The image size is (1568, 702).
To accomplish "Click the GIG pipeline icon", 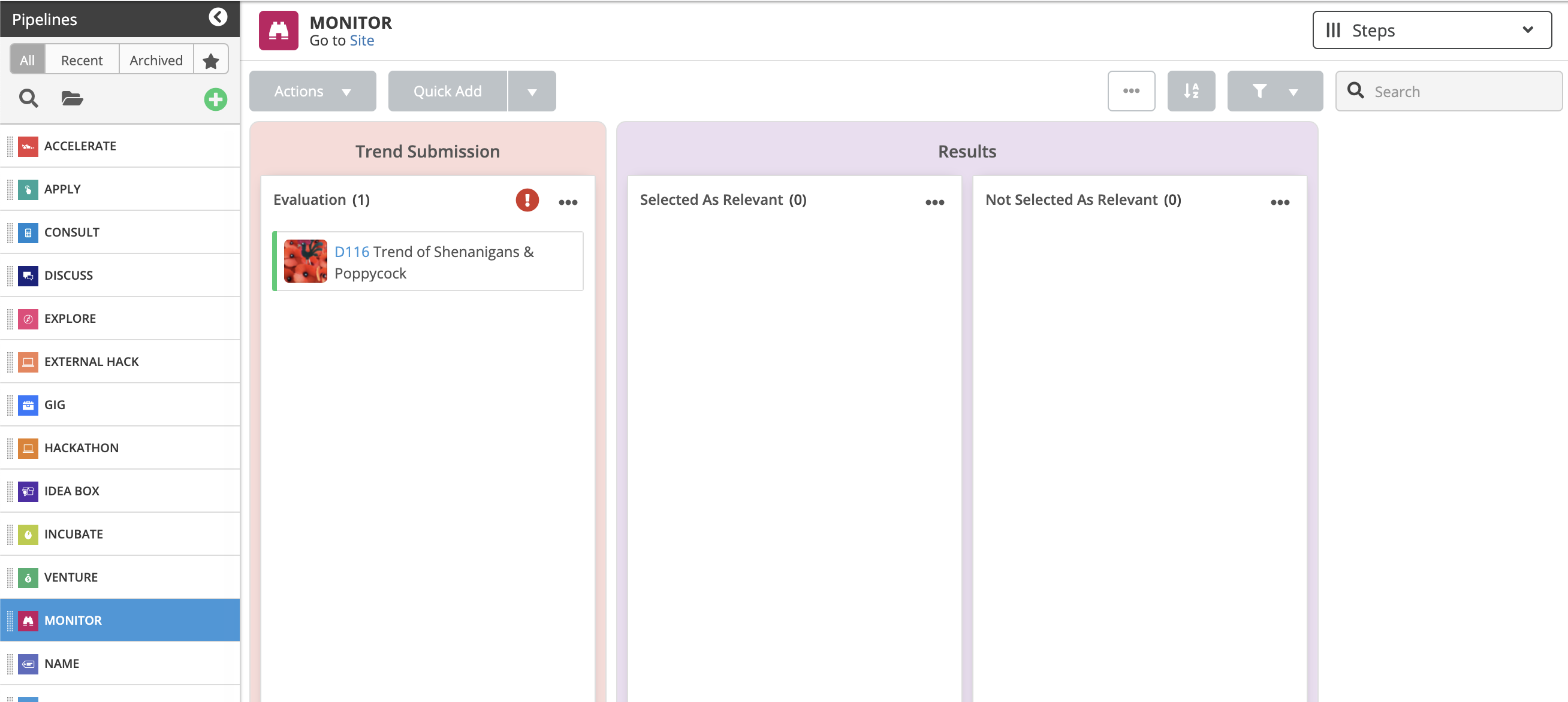I will pyautogui.click(x=28, y=406).
